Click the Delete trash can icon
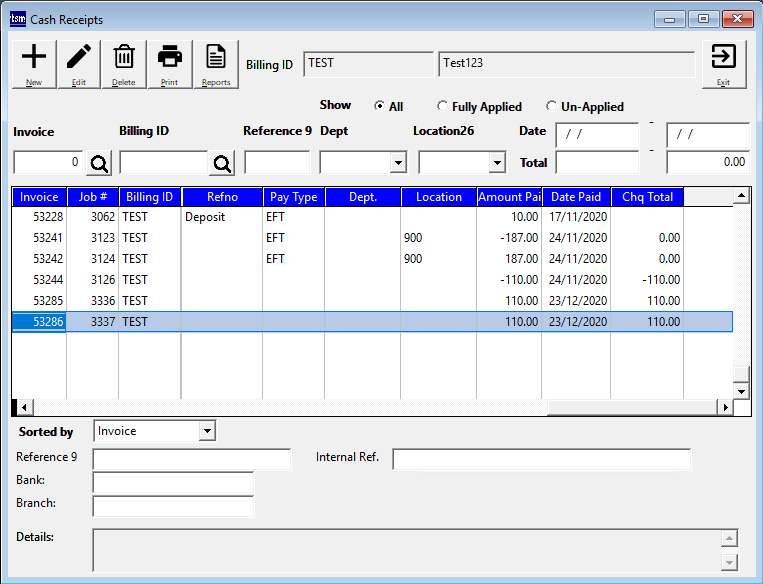The height and width of the screenshot is (584, 763). tap(124, 63)
